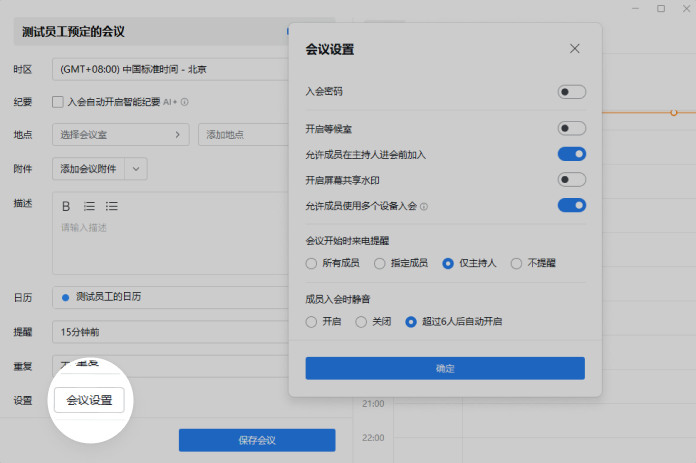Toggle 允许成员使用多个设备入会 switch
This screenshot has height=463, width=696.
pyautogui.click(x=572, y=205)
